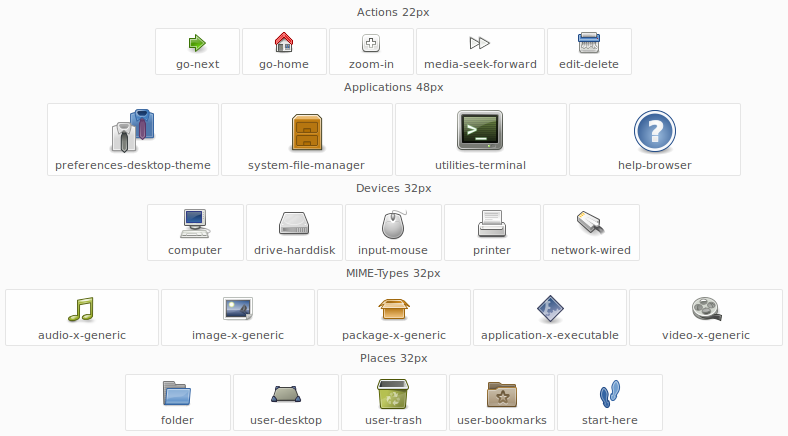Select the media-seek-forward icon

coord(480,43)
